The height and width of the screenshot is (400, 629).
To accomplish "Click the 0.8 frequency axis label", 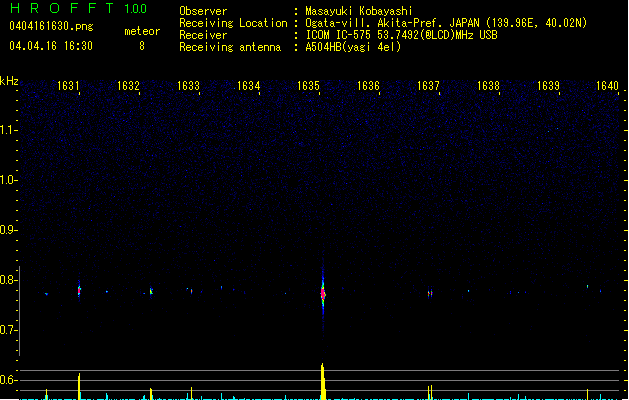I will click(x=9, y=280).
